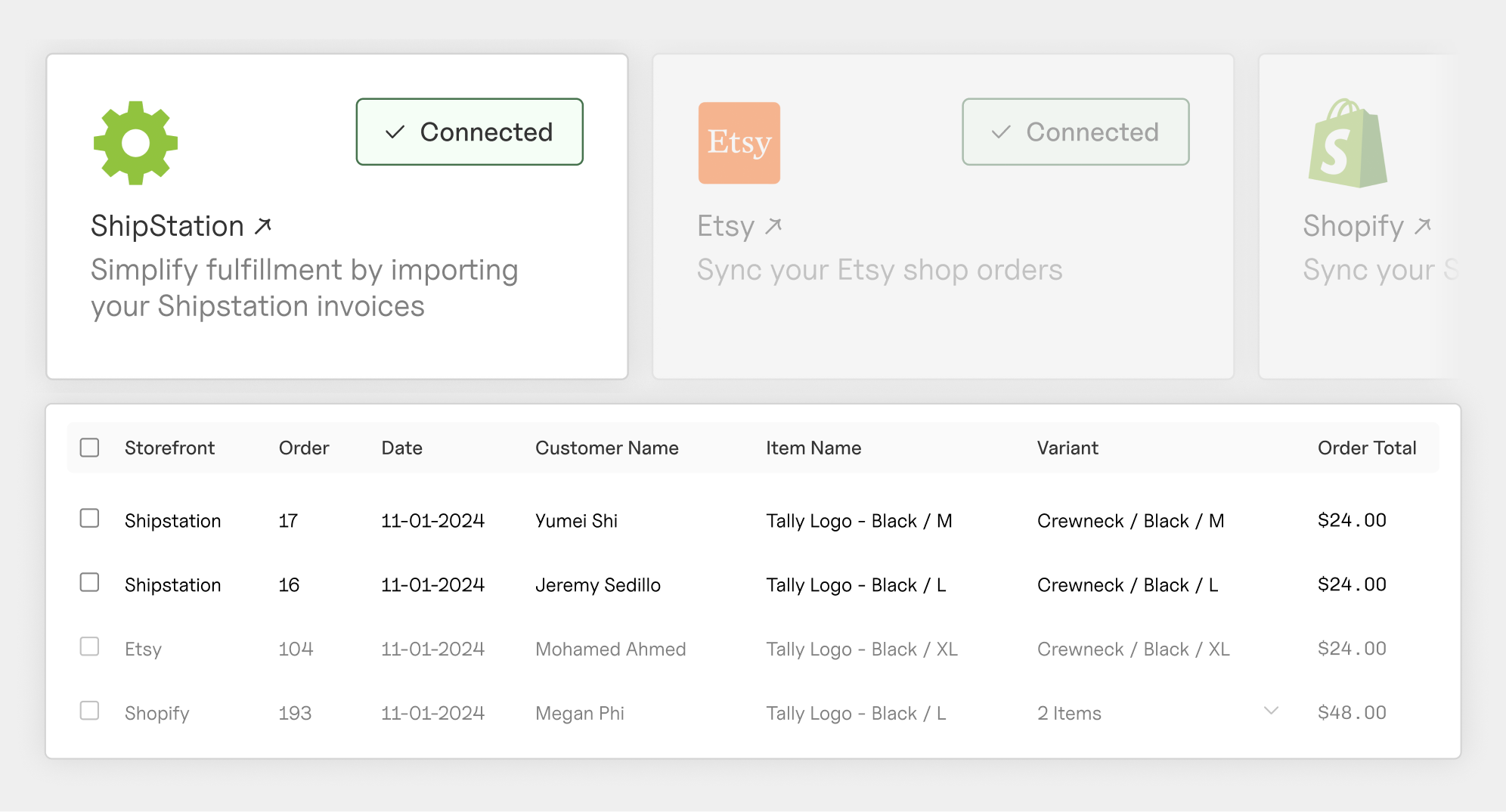The image size is (1506, 812).
Task: Click the Etsy orange logo
Action: pyautogui.click(x=739, y=143)
